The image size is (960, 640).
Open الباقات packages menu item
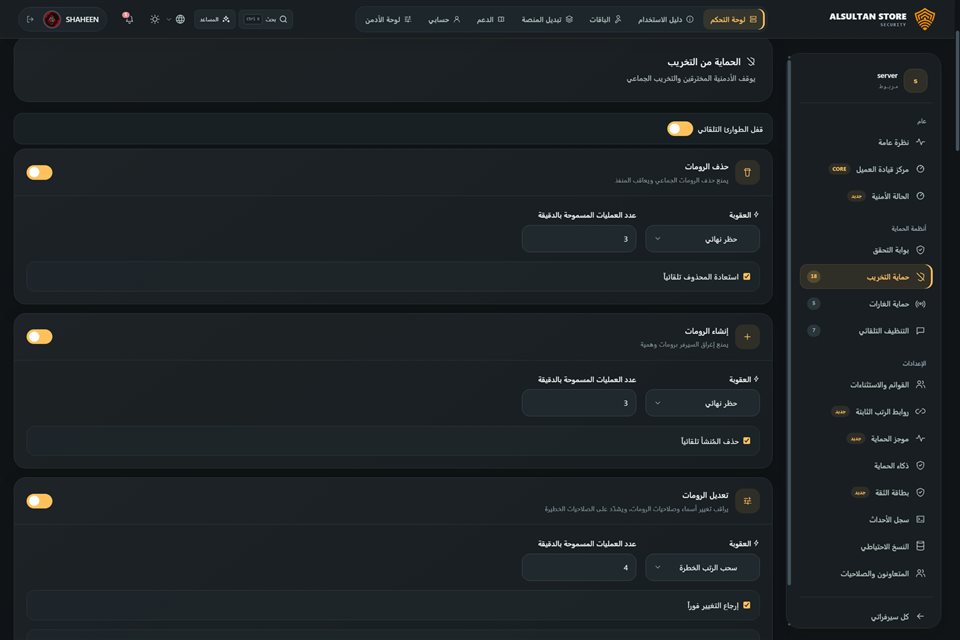pyautogui.click(x=605, y=20)
